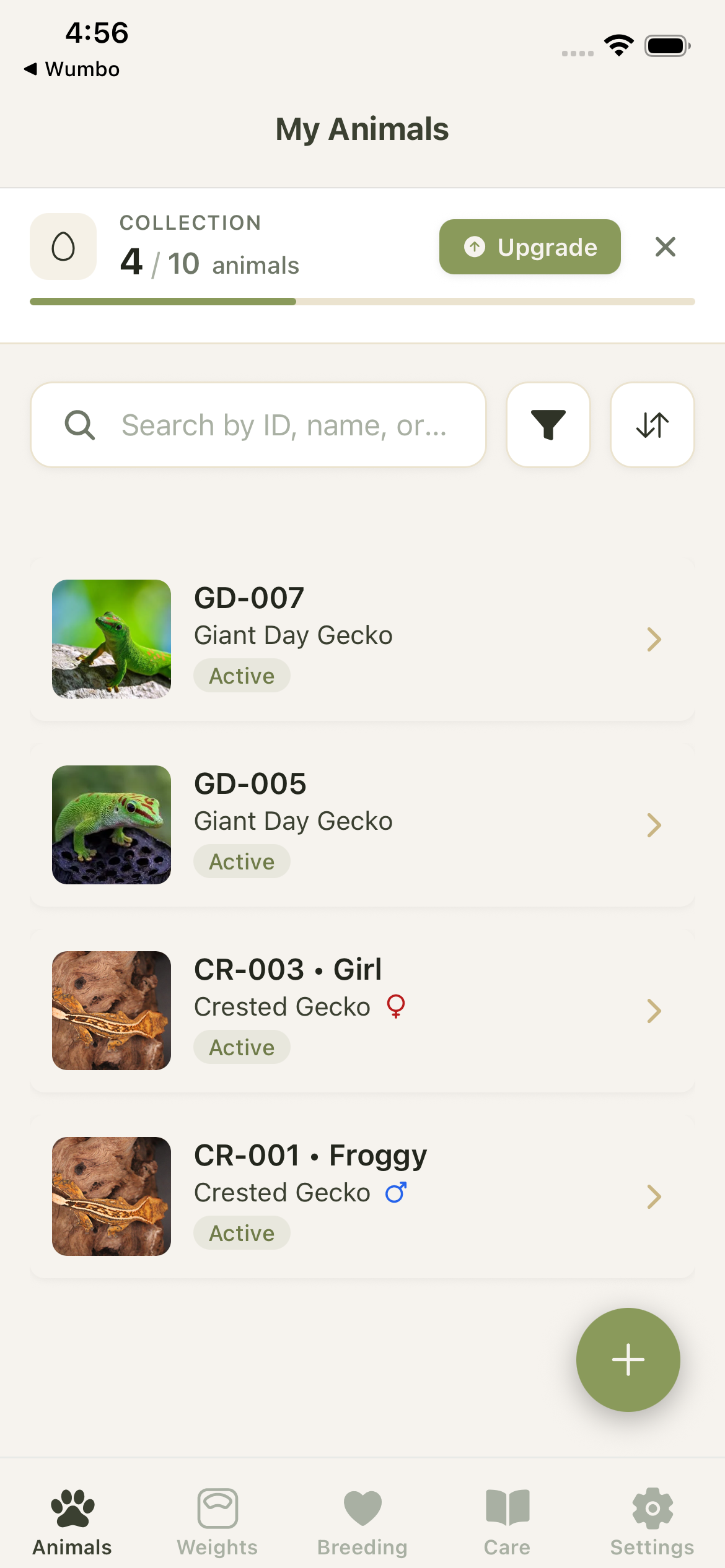Screen dimensions: 725x1568
Task: Open GD-005 details chevron
Action: [x=654, y=825]
